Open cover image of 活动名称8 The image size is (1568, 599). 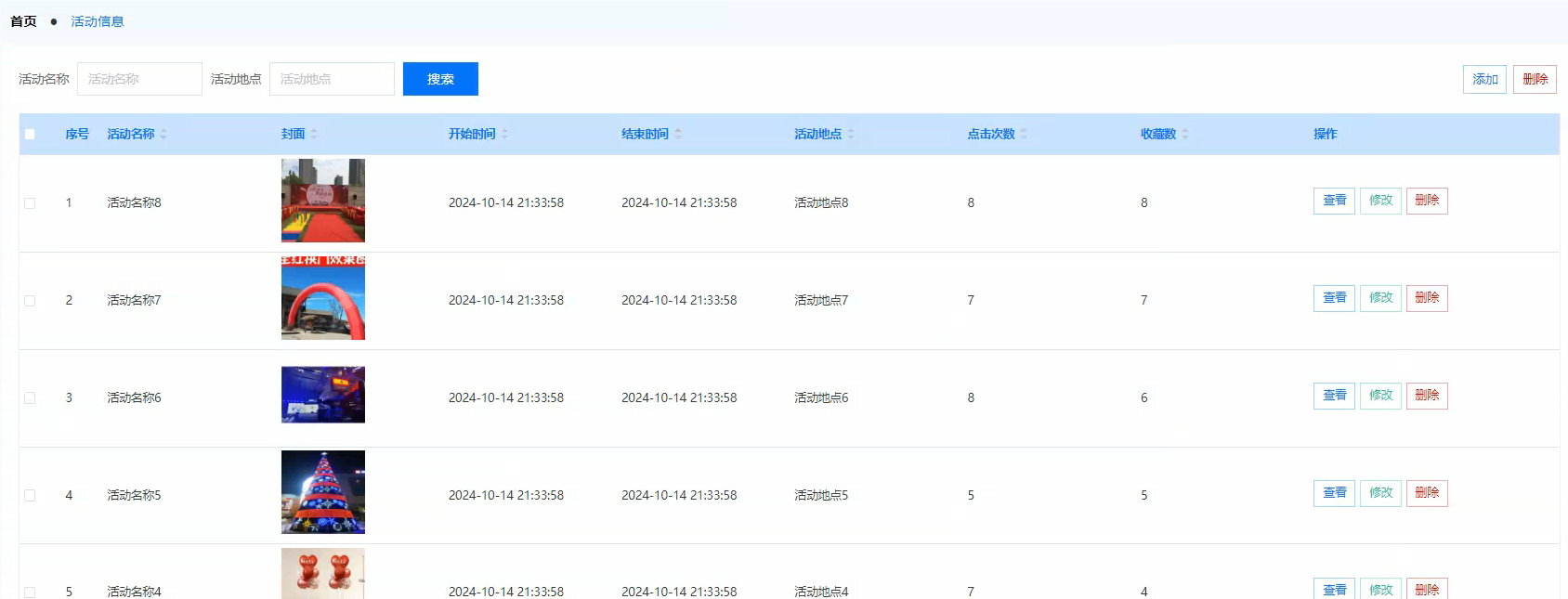tap(323, 201)
